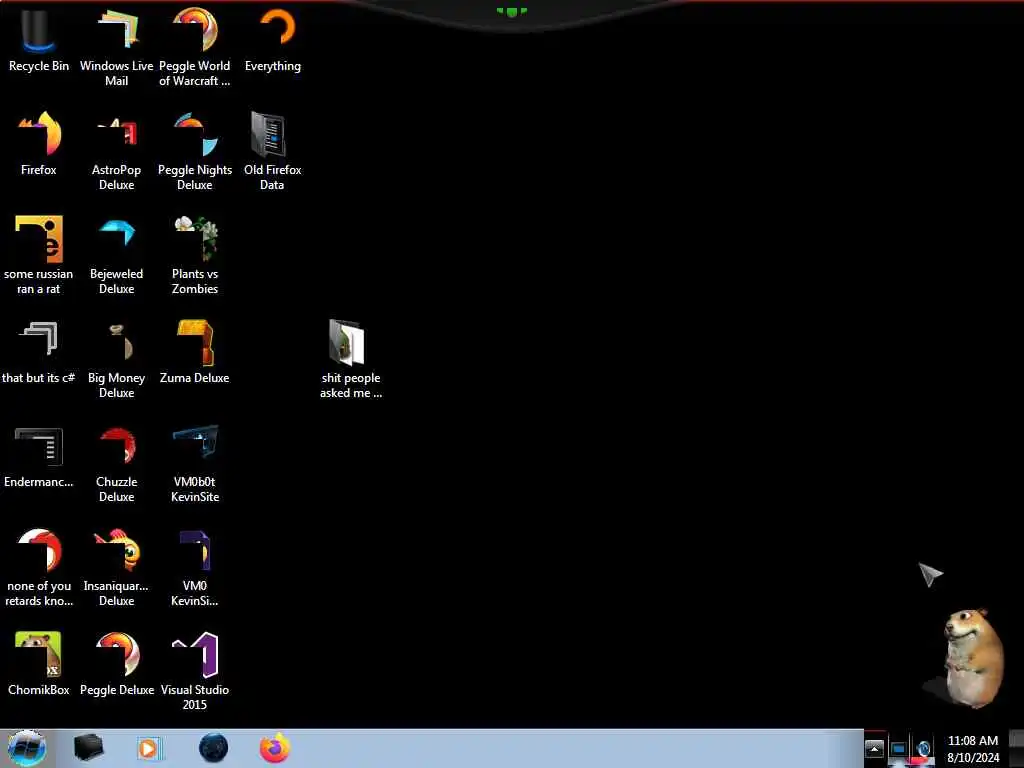Select the Plants vs Zombies shortcut
This screenshot has width=1024, height=768.
[x=195, y=254]
